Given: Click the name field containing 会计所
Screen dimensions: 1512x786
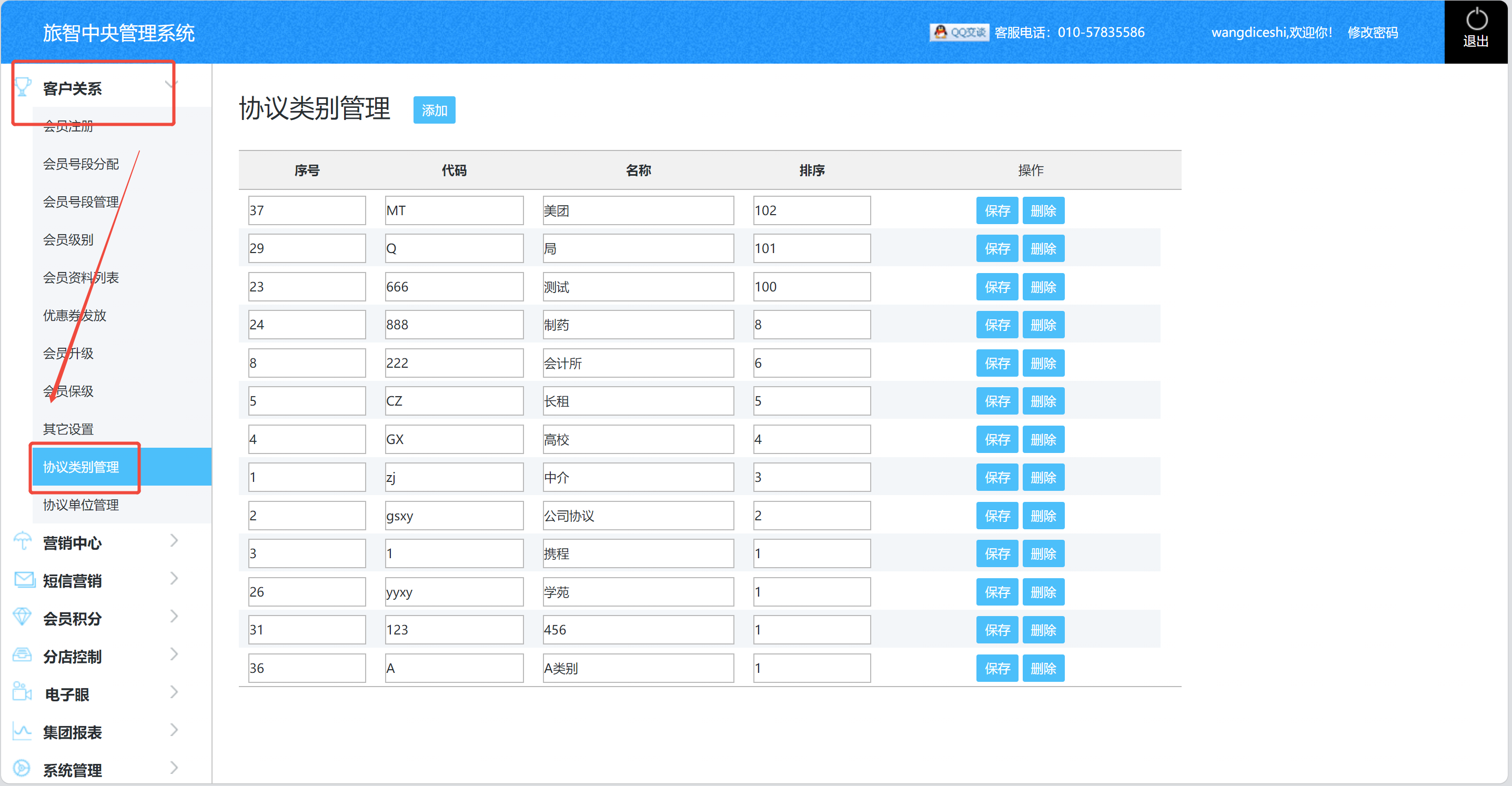Looking at the screenshot, I should 638,364.
